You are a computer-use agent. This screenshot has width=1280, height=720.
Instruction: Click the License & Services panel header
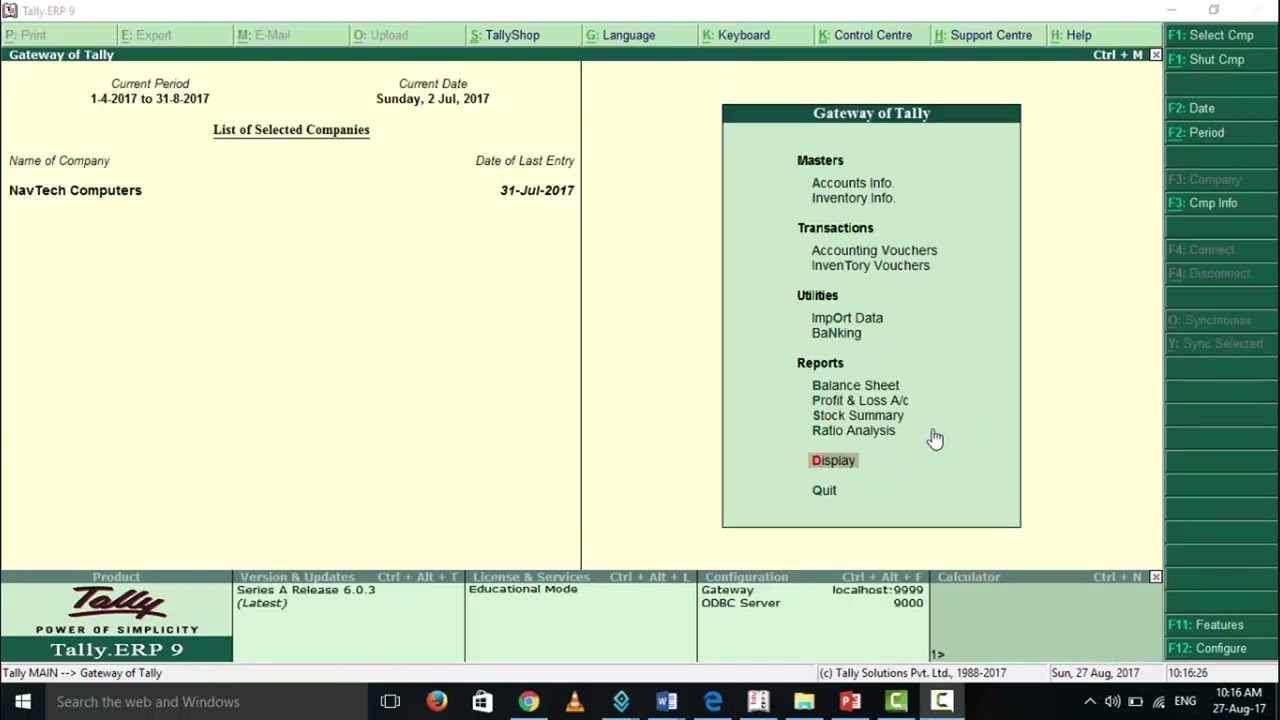click(x=580, y=577)
